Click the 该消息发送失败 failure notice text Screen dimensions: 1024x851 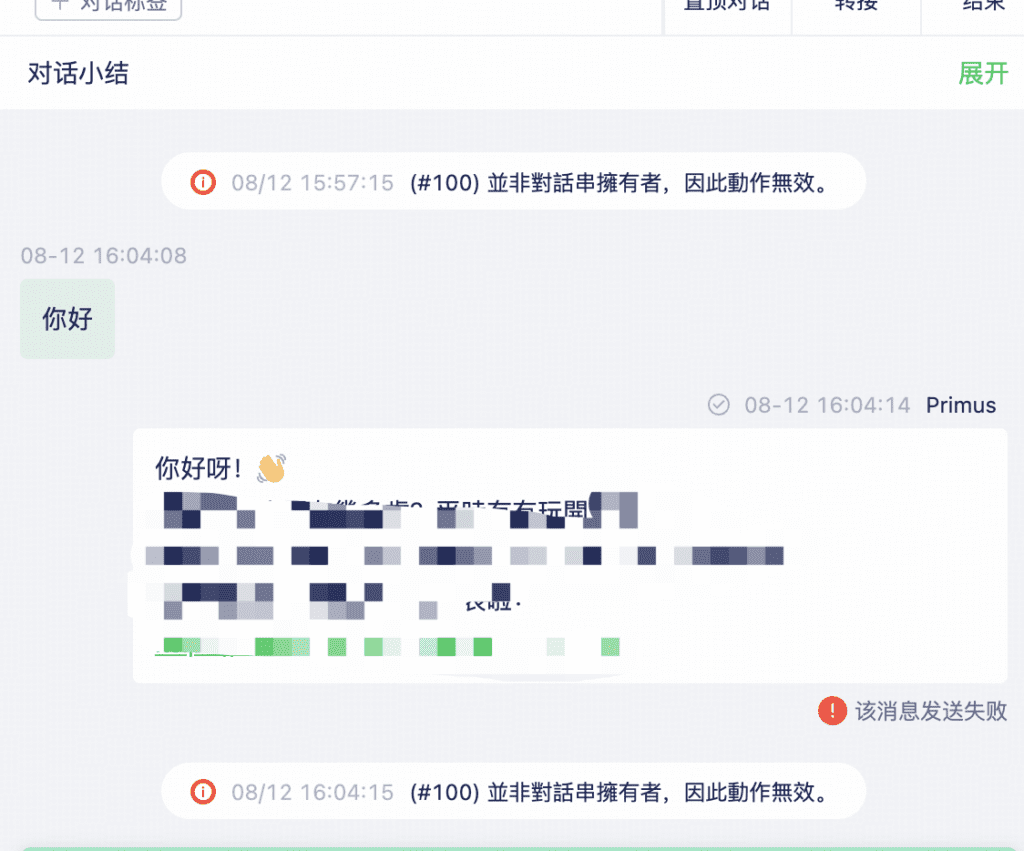click(x=931, y=711)
